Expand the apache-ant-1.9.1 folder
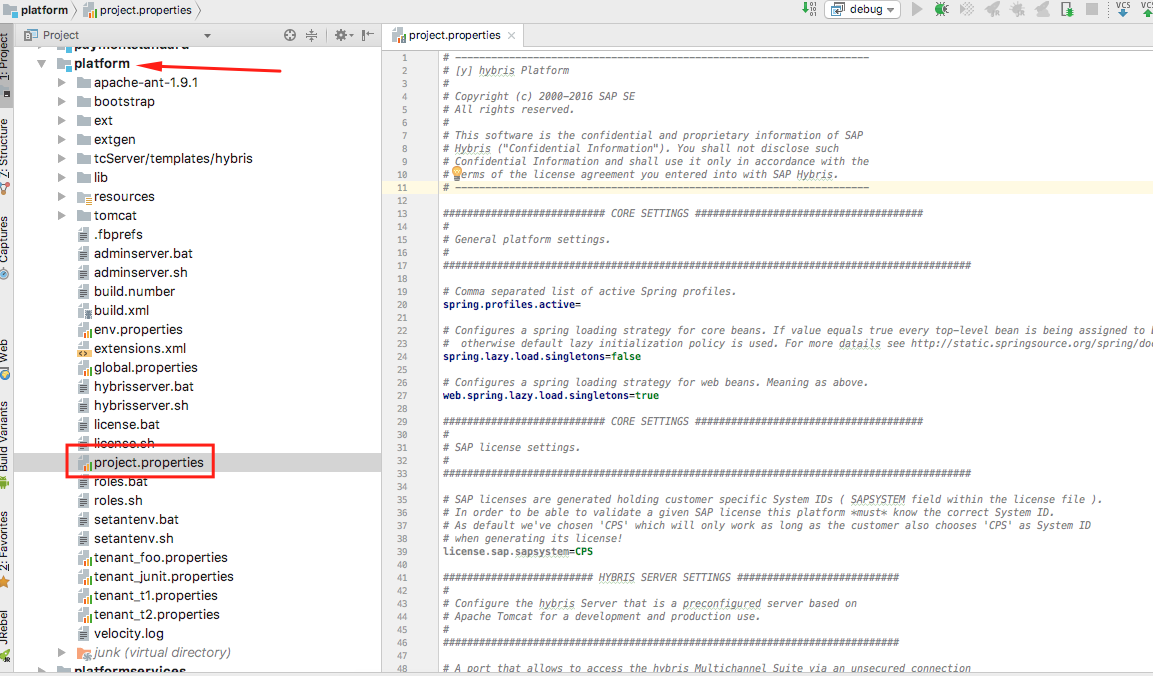The image size is (1153, 676). click(62, 82)
